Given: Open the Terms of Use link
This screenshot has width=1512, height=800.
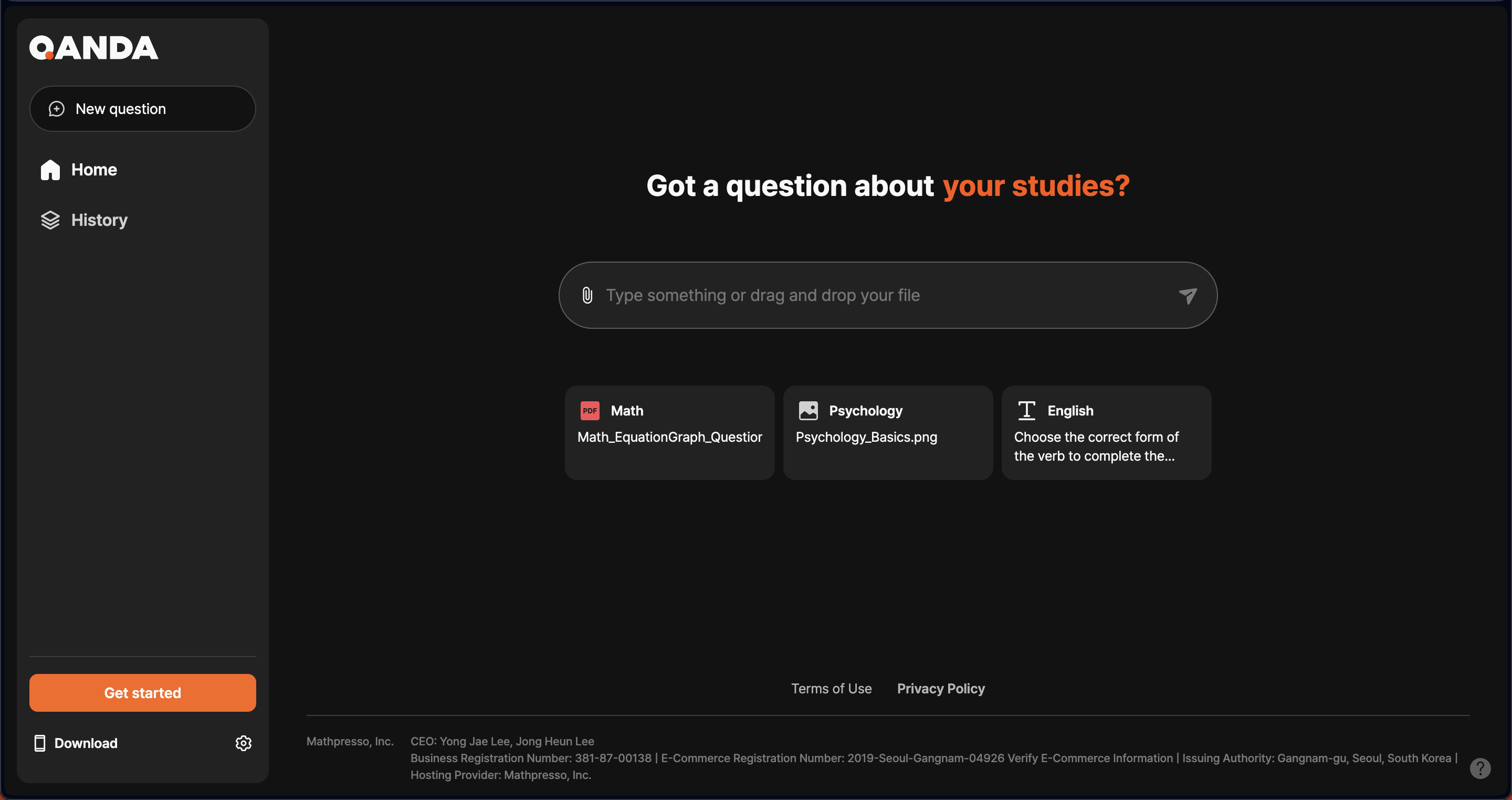Looking at the screenshot, I should tap(831, 689).
